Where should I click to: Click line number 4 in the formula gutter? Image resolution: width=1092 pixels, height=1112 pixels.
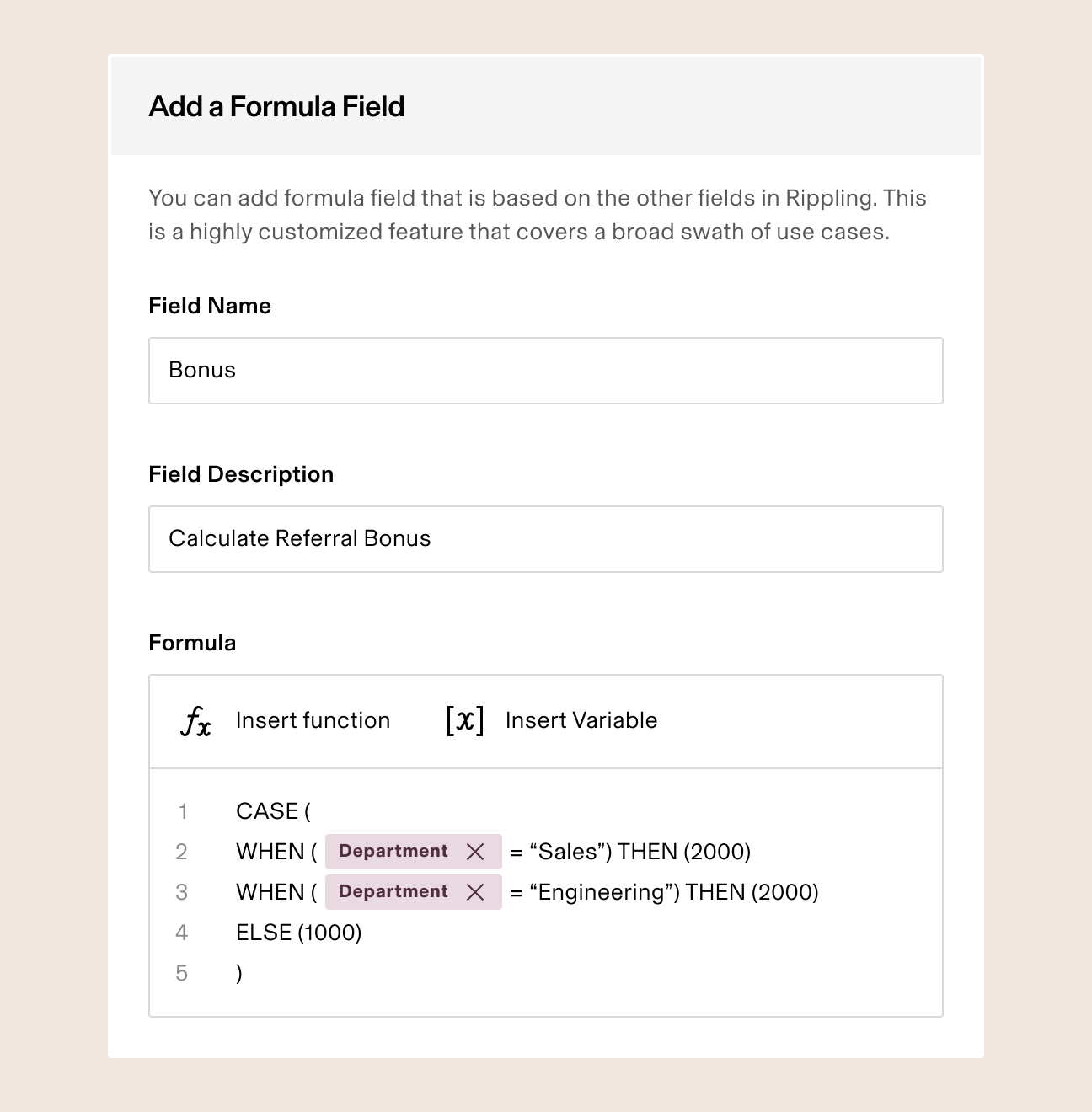point(182,933)
